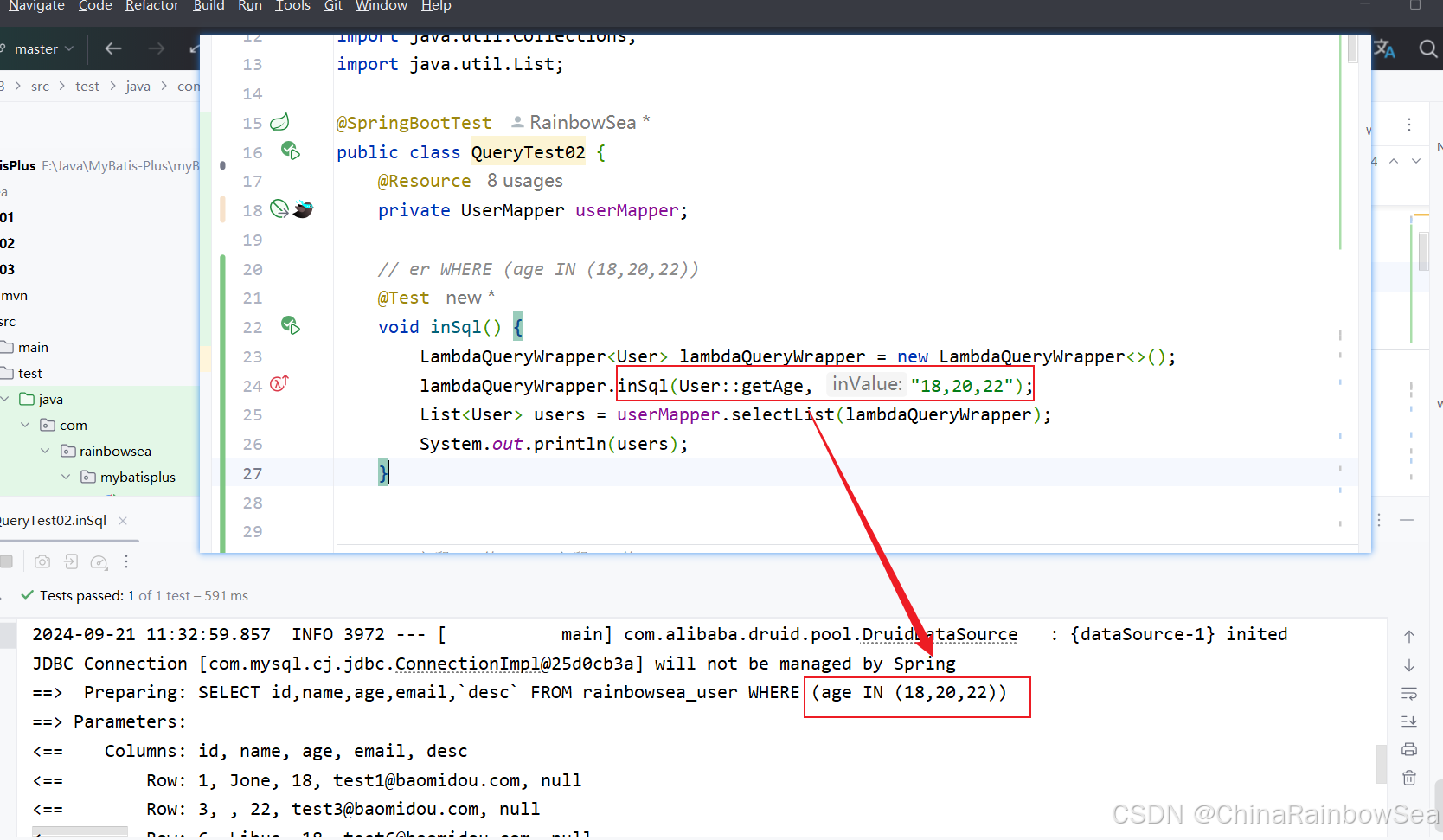Open the Build menu
The image size is (1443, 840).
pyautogui.click(x=208, y=6)
